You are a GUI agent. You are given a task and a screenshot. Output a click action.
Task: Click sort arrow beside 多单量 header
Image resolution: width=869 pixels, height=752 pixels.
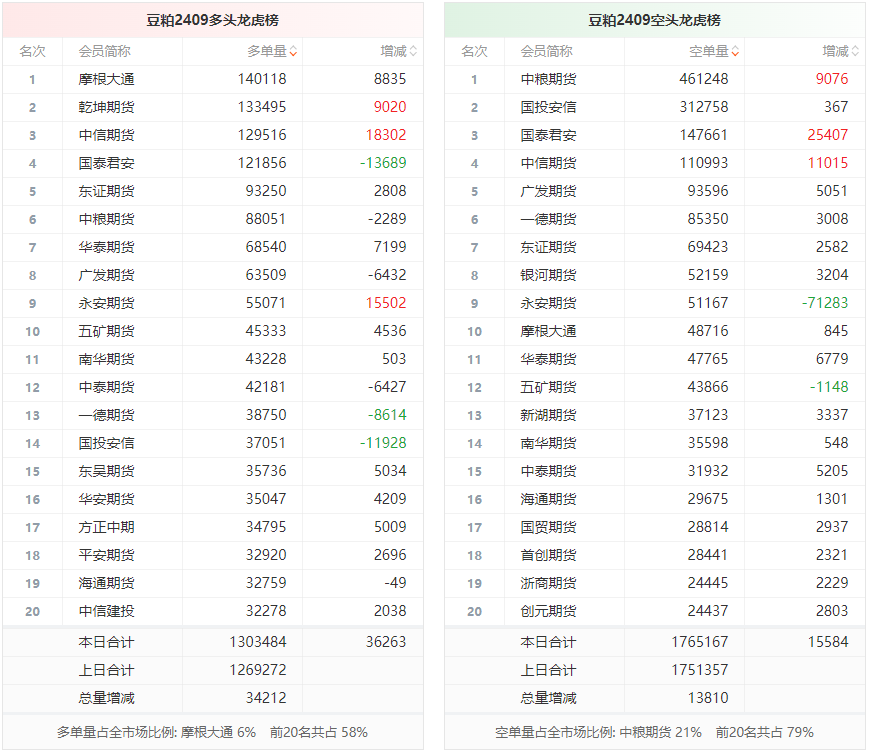tap(293, 51)
